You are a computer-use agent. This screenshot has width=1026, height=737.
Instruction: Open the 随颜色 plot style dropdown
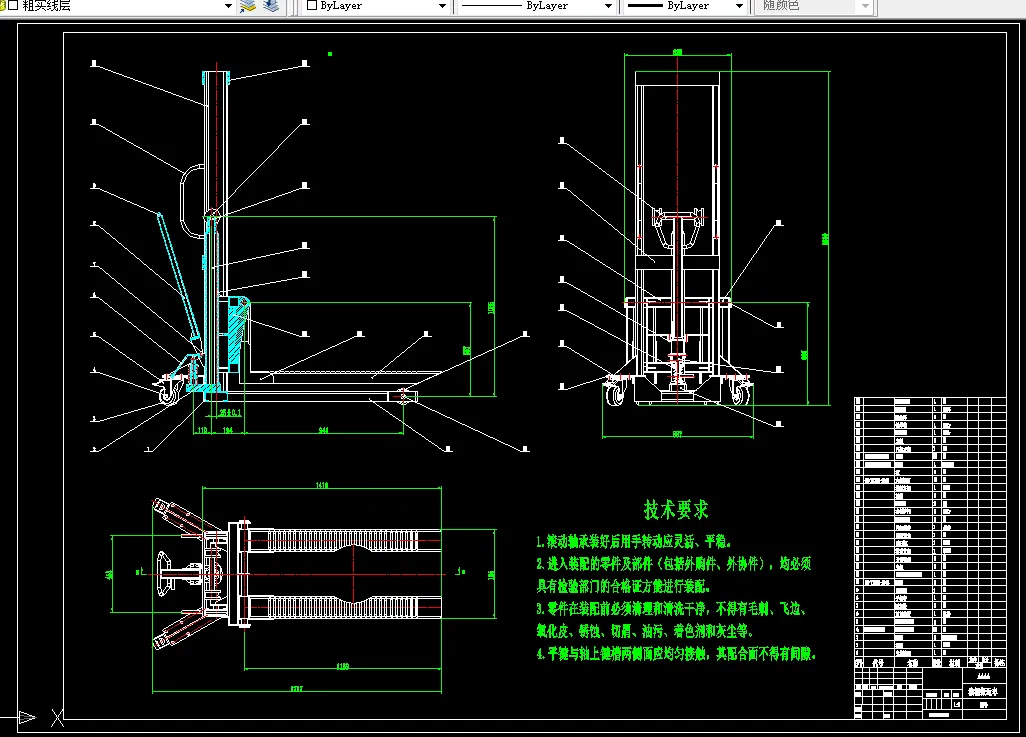815,6
